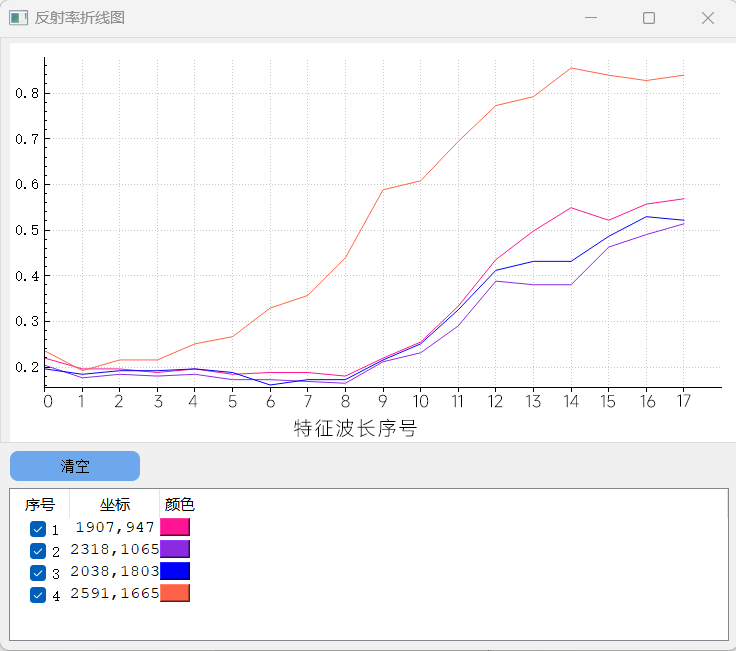Uncheck the checkbox for row 1
736x651 pixels.
click(x=38, y=529)
